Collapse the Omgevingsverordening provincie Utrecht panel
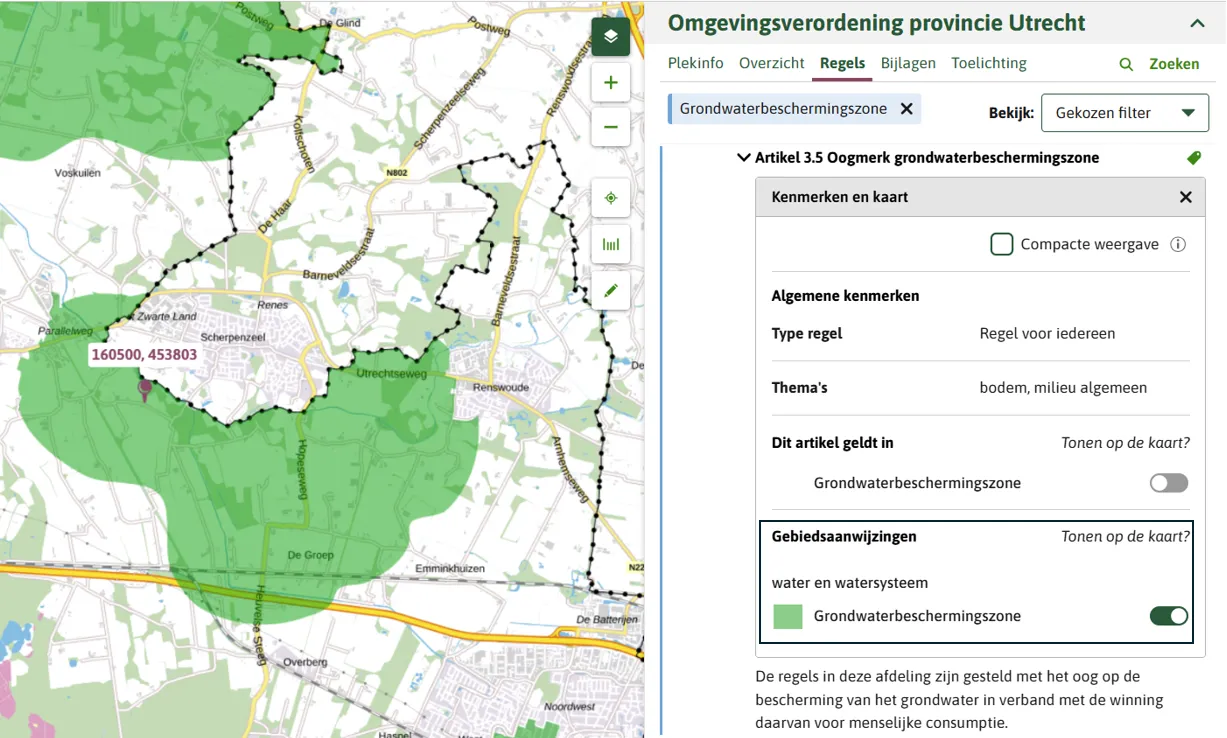Image resolution: width=1227 pixels, height=738 pixels. (1196, 23)
